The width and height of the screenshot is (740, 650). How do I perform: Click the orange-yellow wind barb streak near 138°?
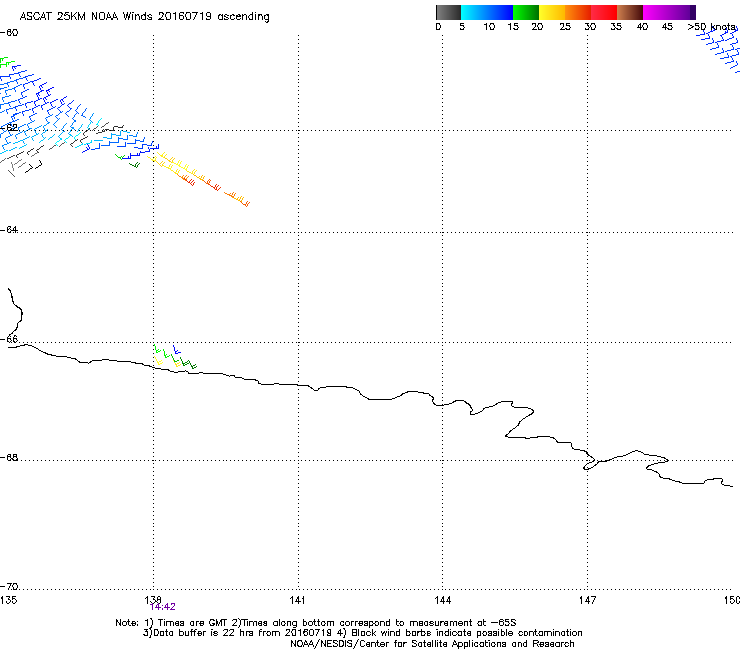pos(200,179)
